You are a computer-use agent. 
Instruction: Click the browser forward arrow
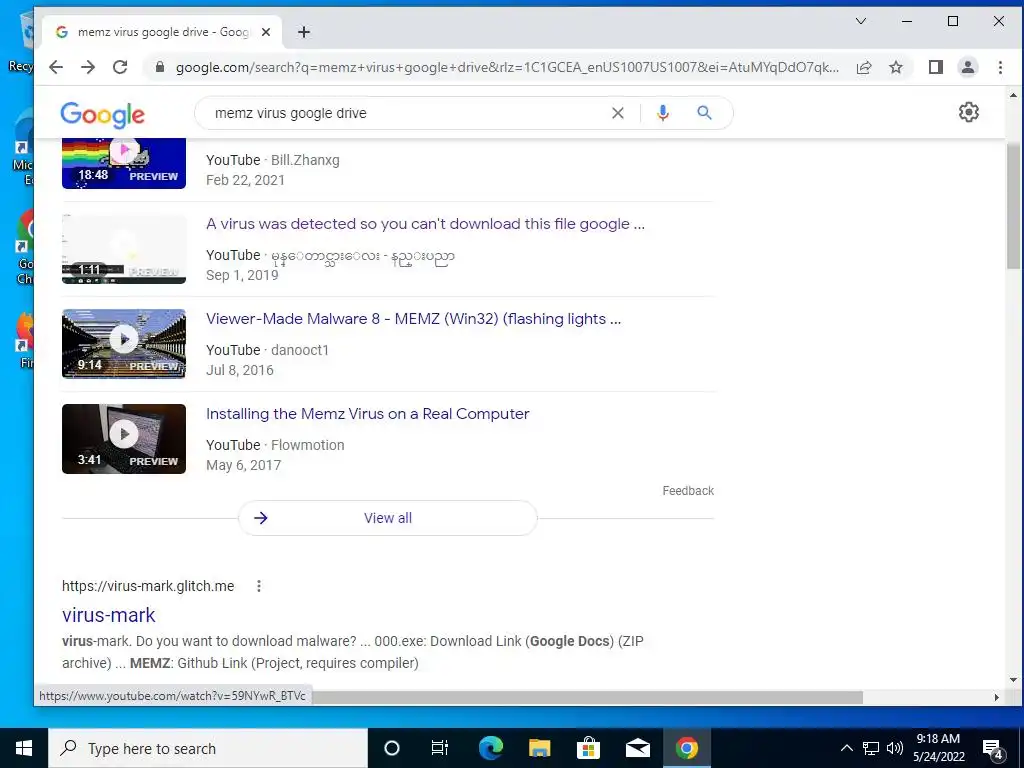point(88,67)
